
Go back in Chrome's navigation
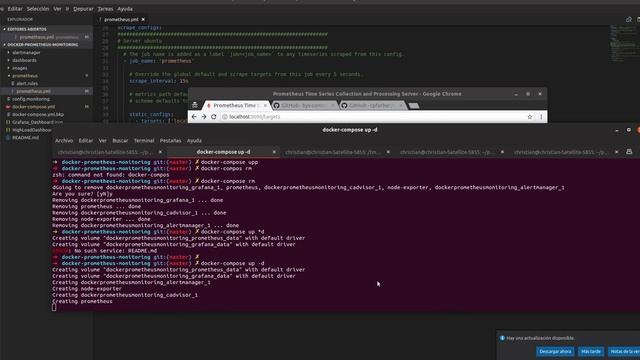194,117
